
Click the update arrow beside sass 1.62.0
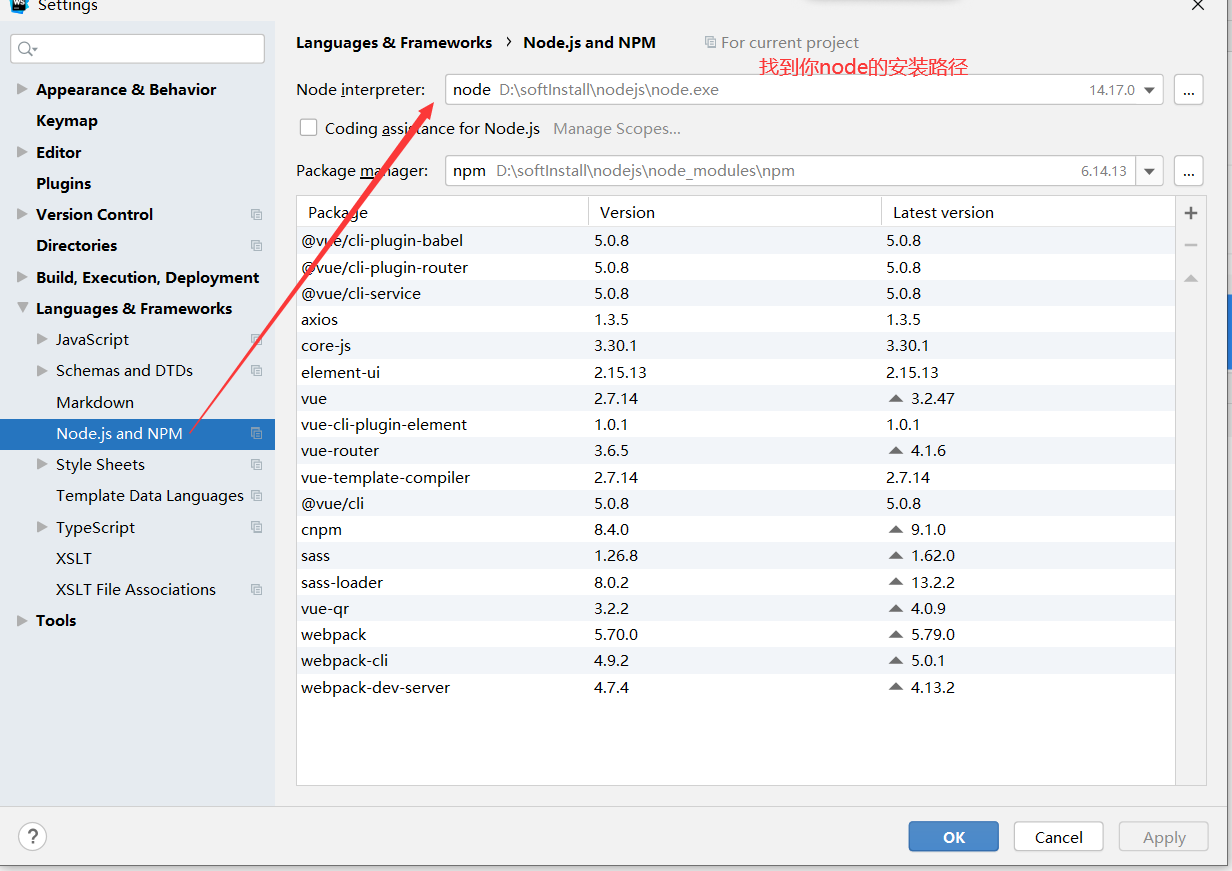point(895,555)
